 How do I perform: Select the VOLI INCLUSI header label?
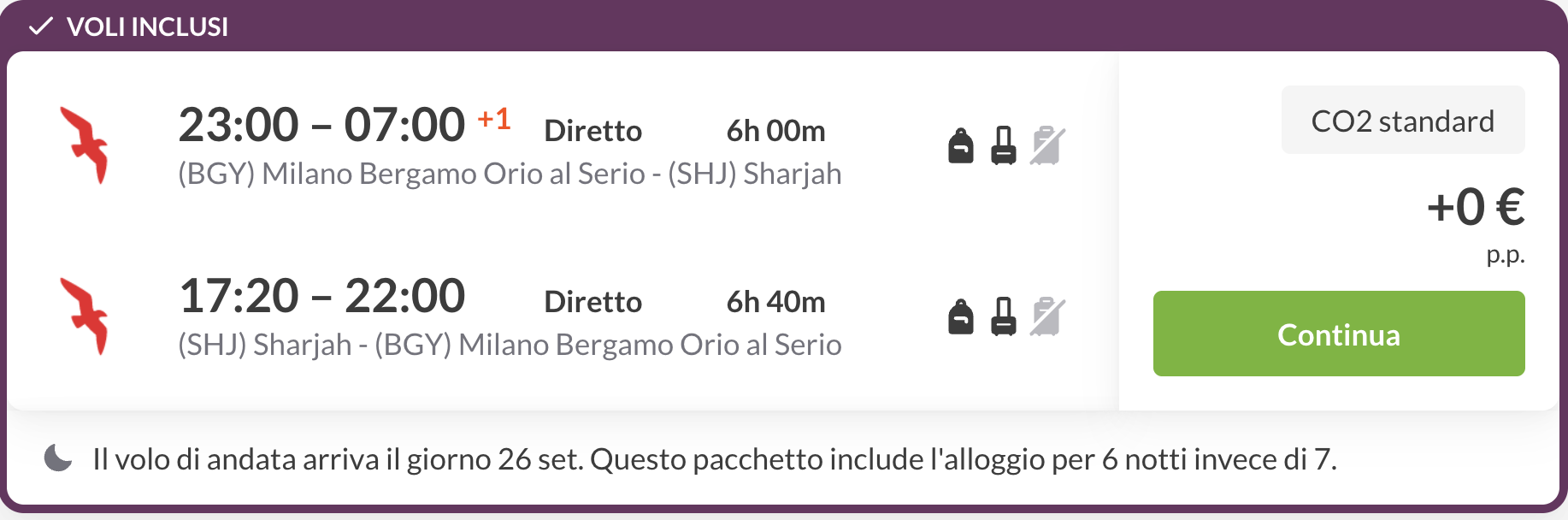point(147,27)
